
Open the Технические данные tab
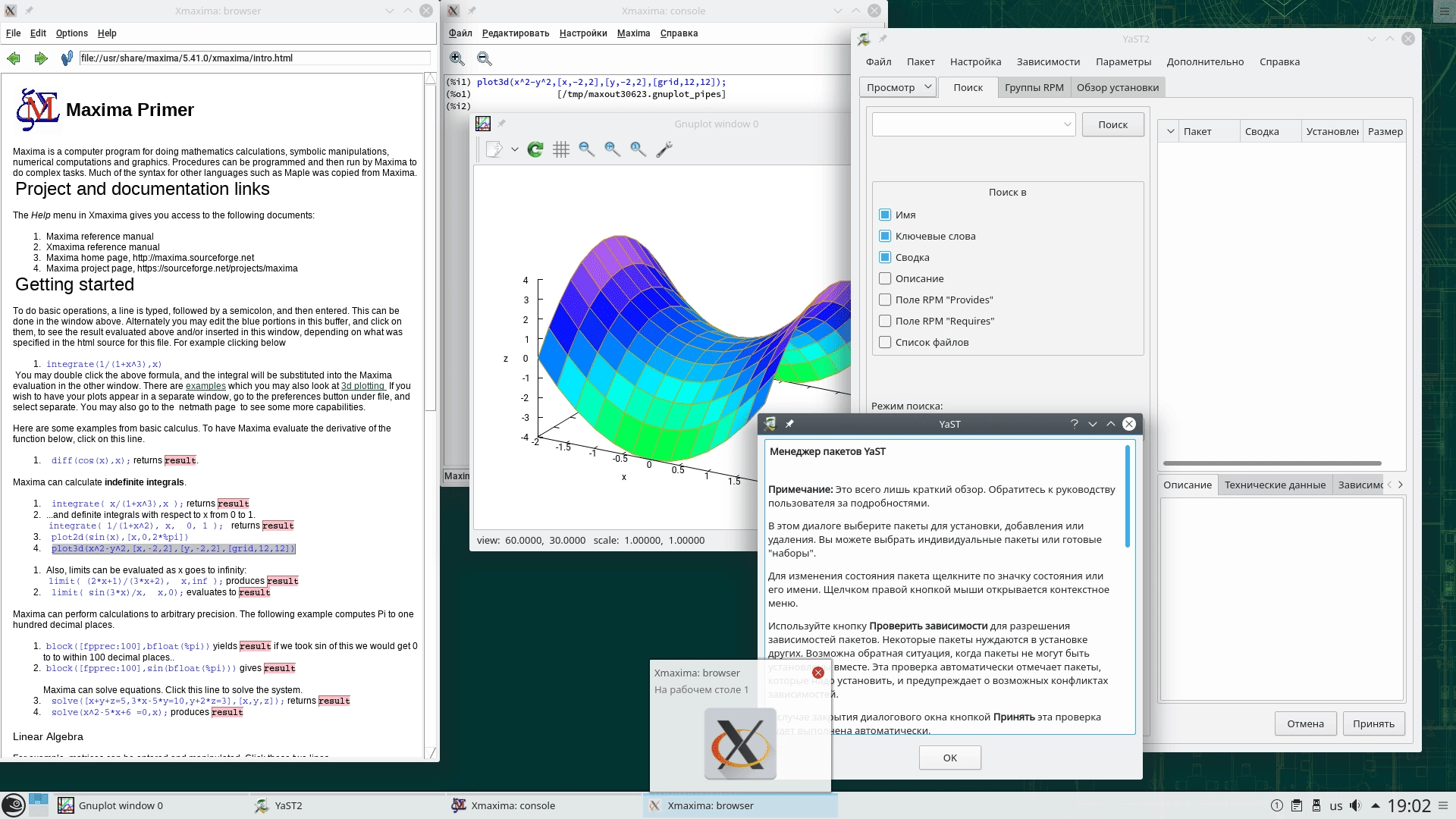pyautogui.click(x=1275, y=485)
